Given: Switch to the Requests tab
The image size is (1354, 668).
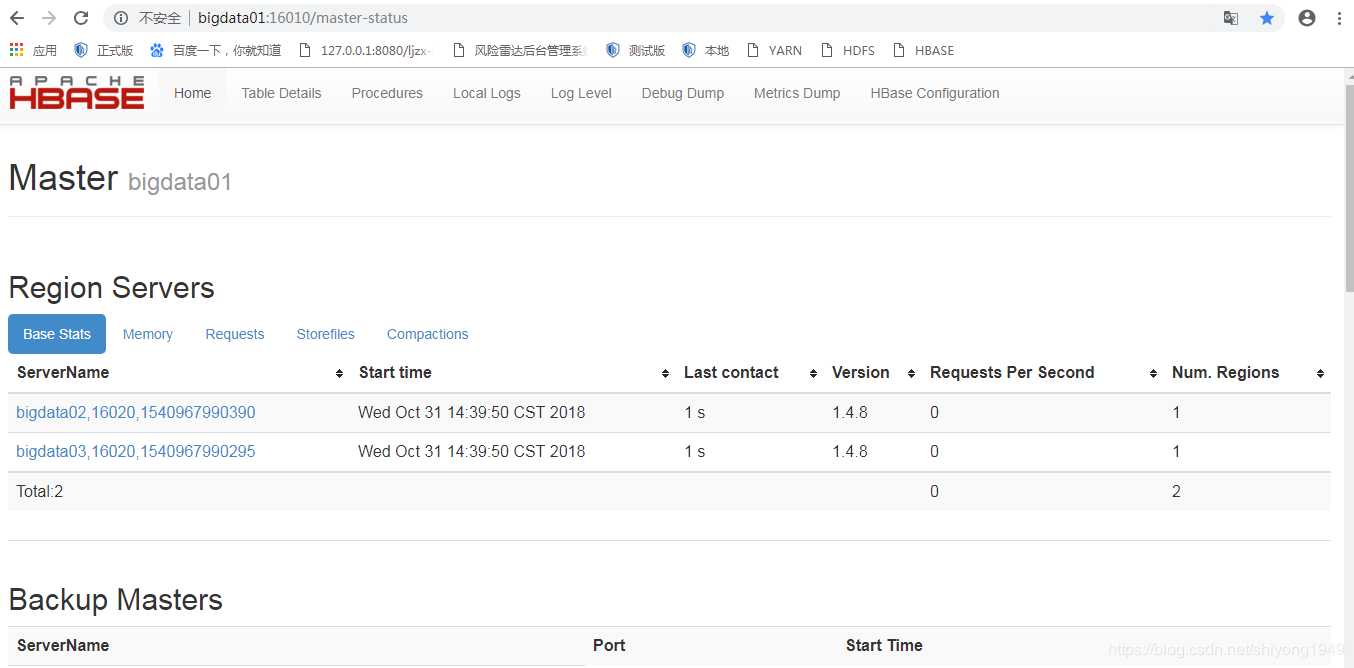Looking at the screenshot, I should tap(235, 334).
